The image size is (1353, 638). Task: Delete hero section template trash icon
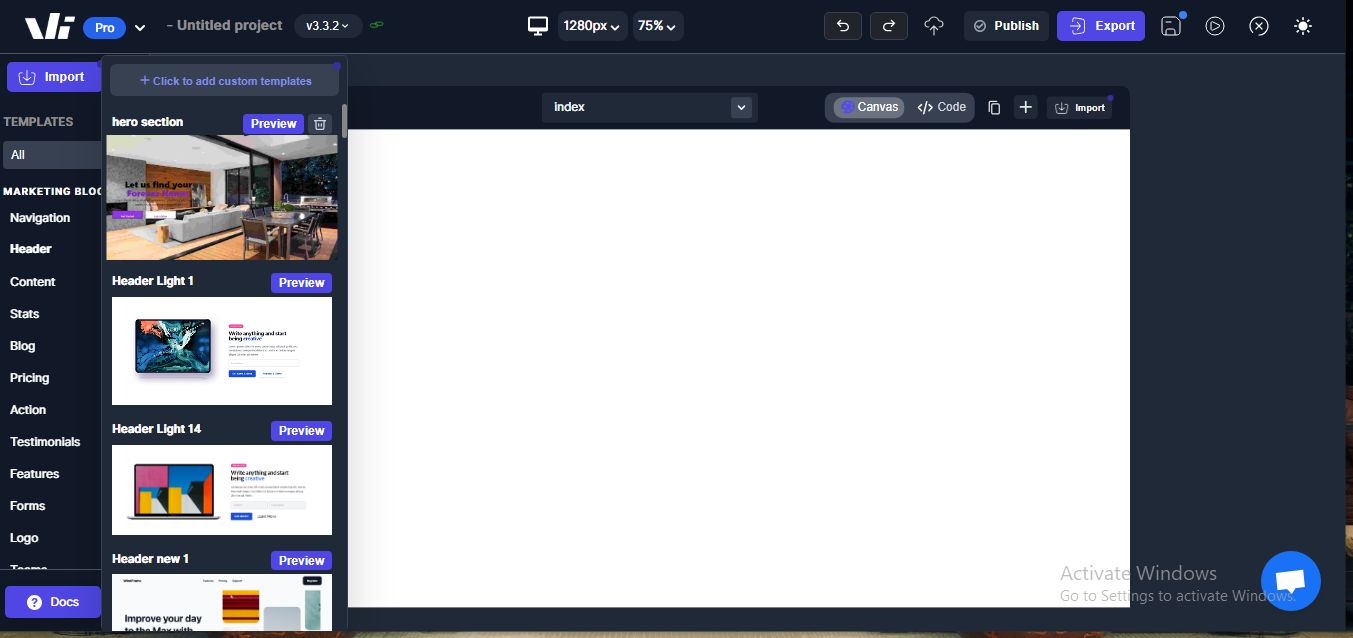click(320, 124)
